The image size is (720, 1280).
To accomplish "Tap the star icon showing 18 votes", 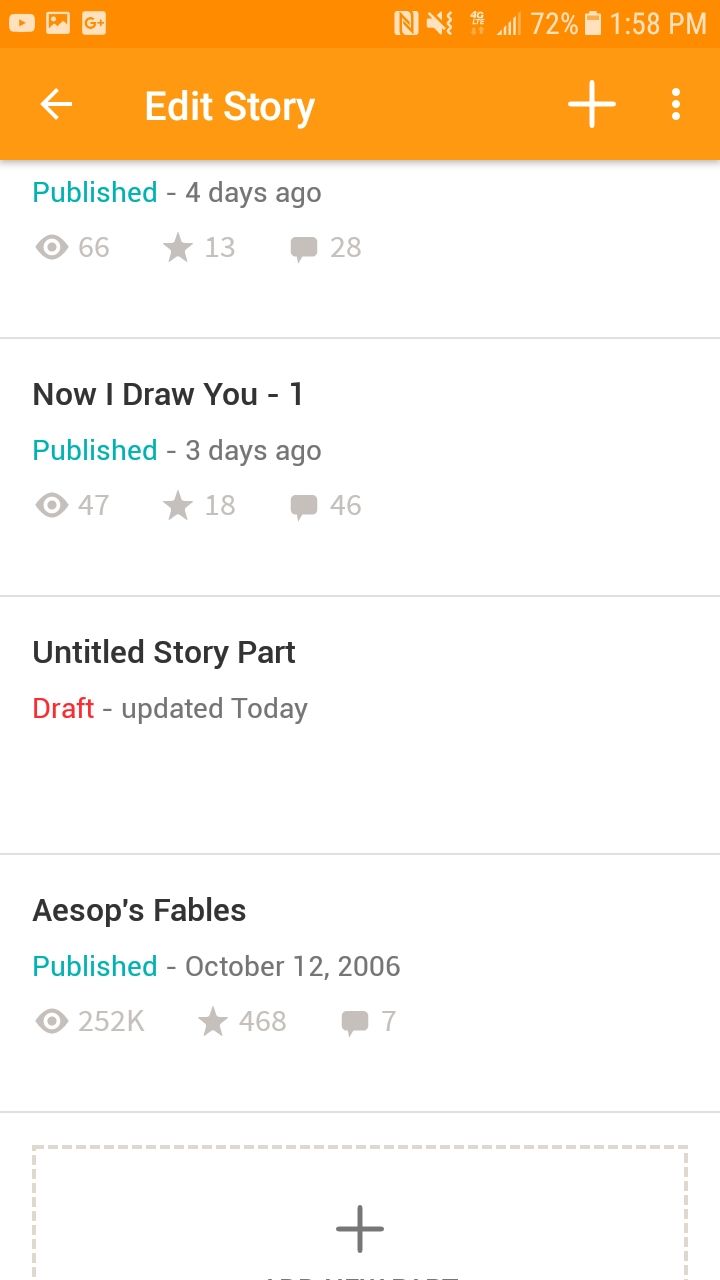I will 177,505.
